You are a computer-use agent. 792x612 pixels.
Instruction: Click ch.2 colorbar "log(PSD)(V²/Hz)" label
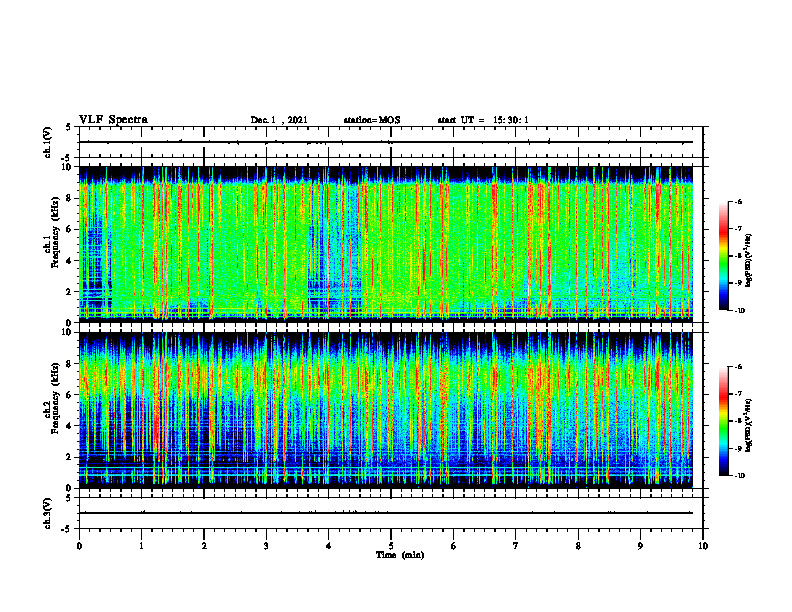click(749, 425)
